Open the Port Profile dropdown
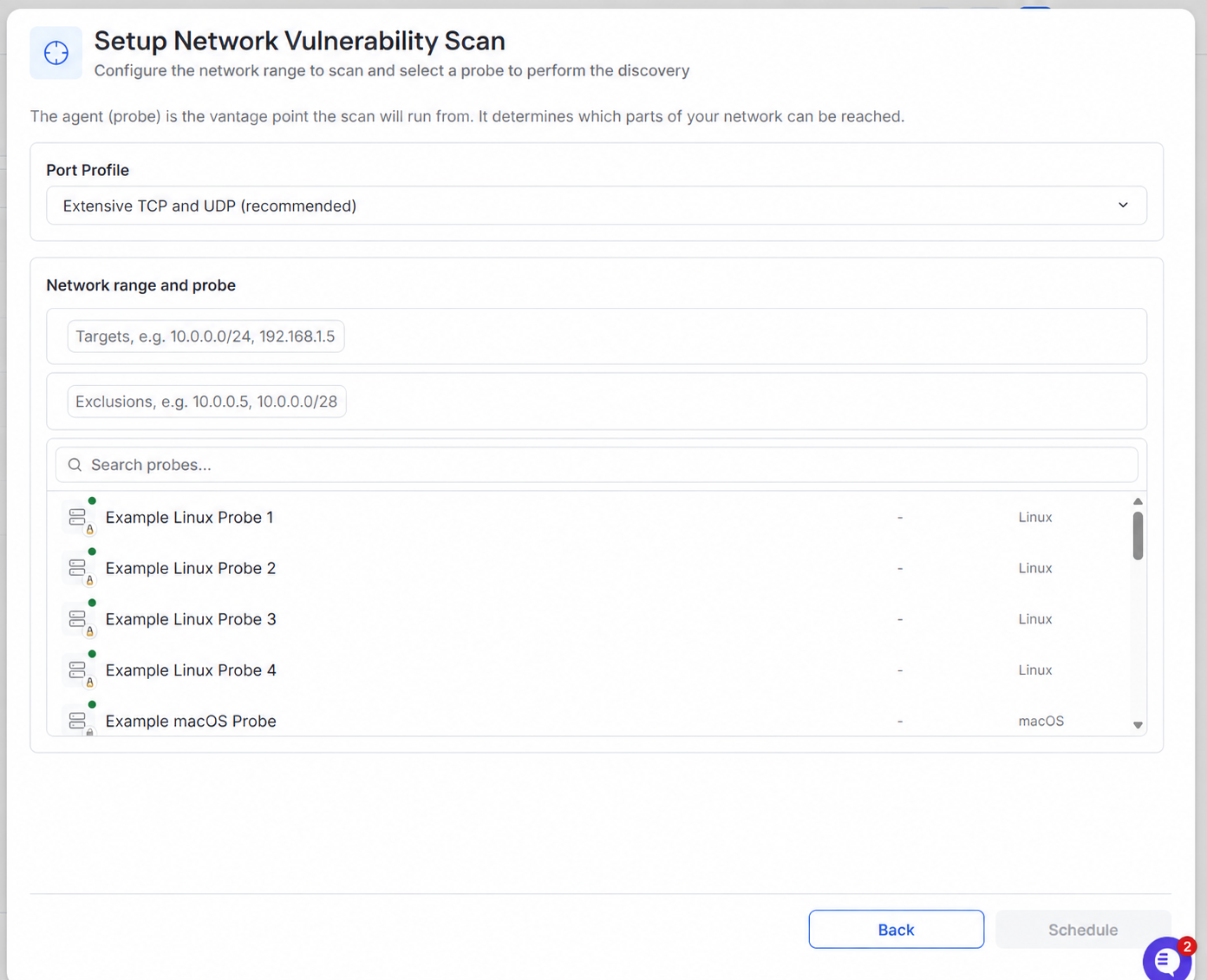 click(597, 206)
